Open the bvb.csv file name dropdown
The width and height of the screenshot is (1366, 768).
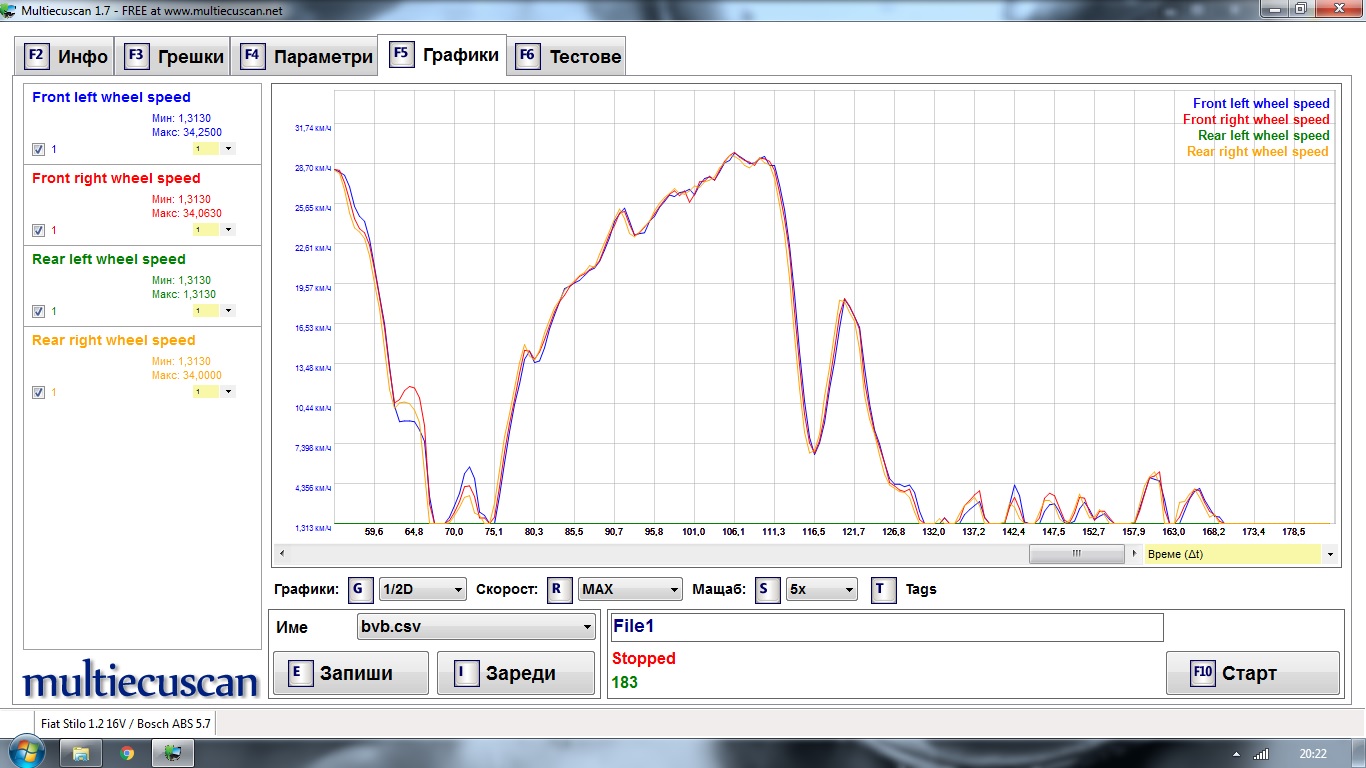point(476,628)
